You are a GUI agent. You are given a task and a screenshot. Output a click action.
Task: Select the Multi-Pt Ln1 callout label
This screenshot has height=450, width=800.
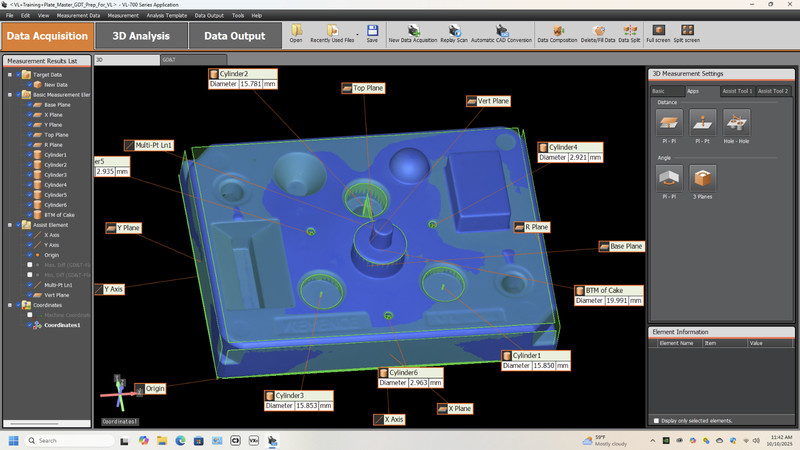tap(149, 145)
